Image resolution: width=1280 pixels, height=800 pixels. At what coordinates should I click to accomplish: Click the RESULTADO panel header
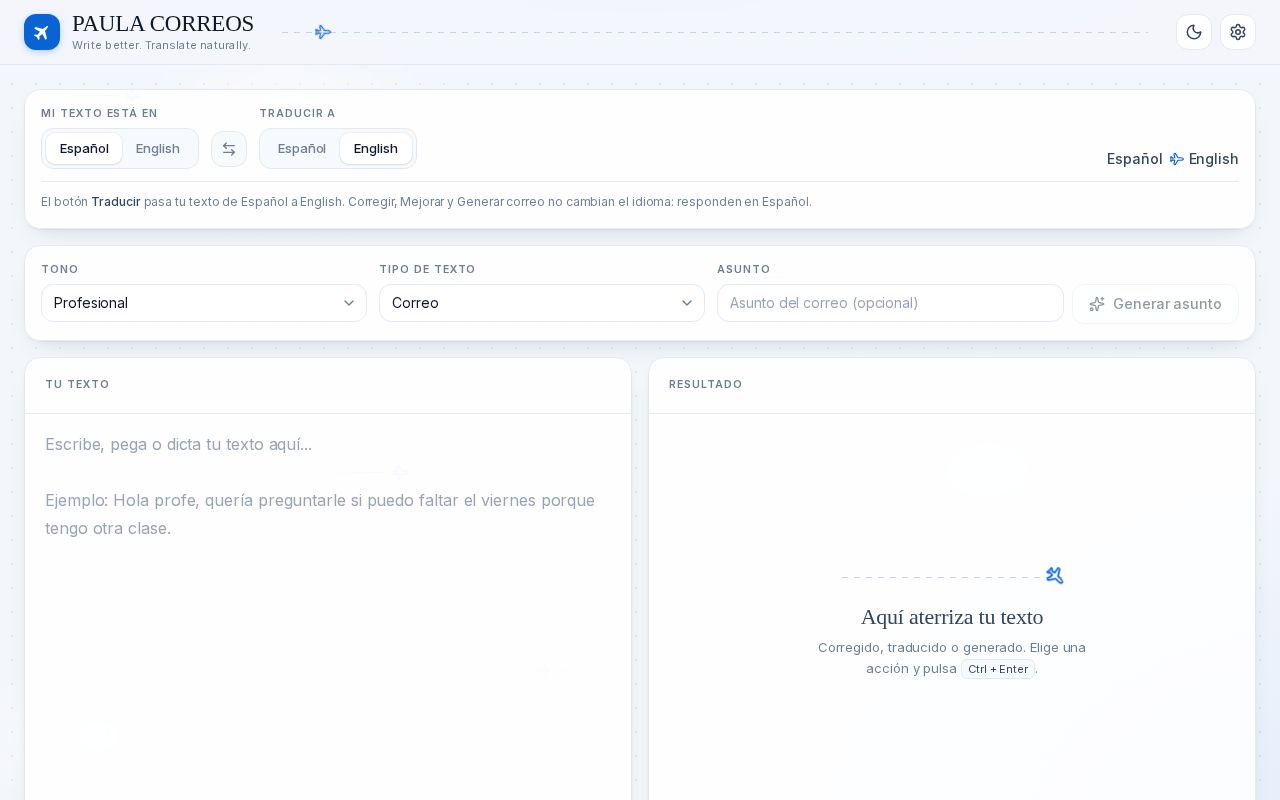tap(706, 384)
